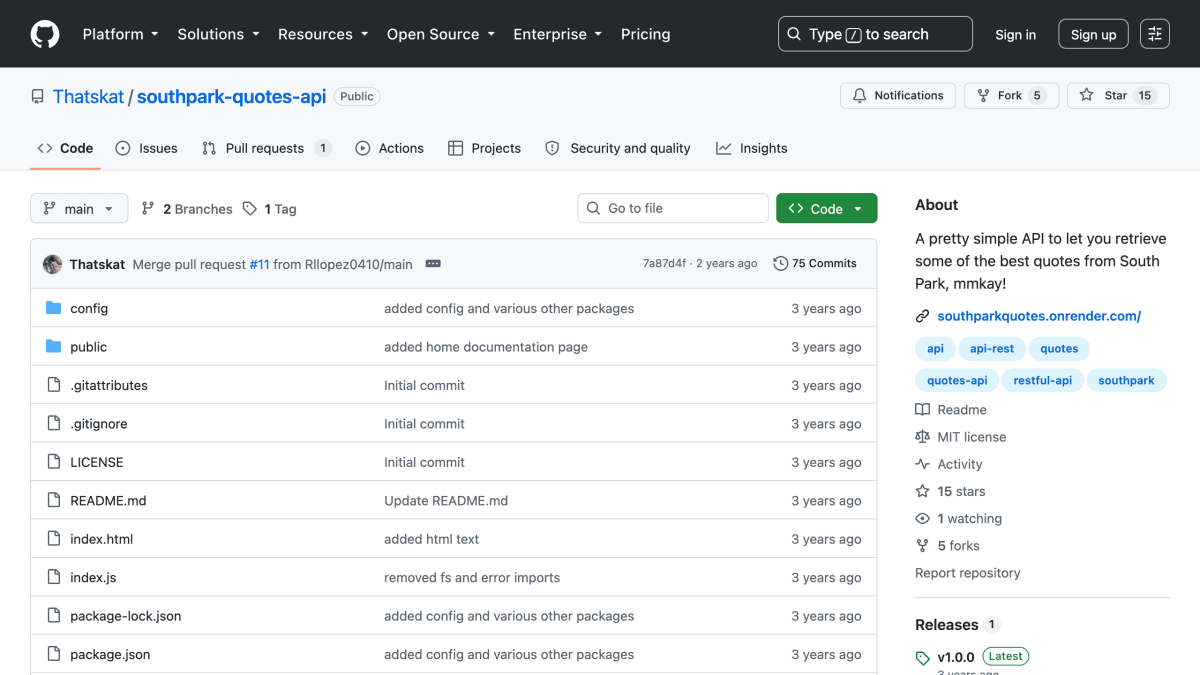
Task: Open the southpark-quotes-api repository link
Action: click(231, 97)
